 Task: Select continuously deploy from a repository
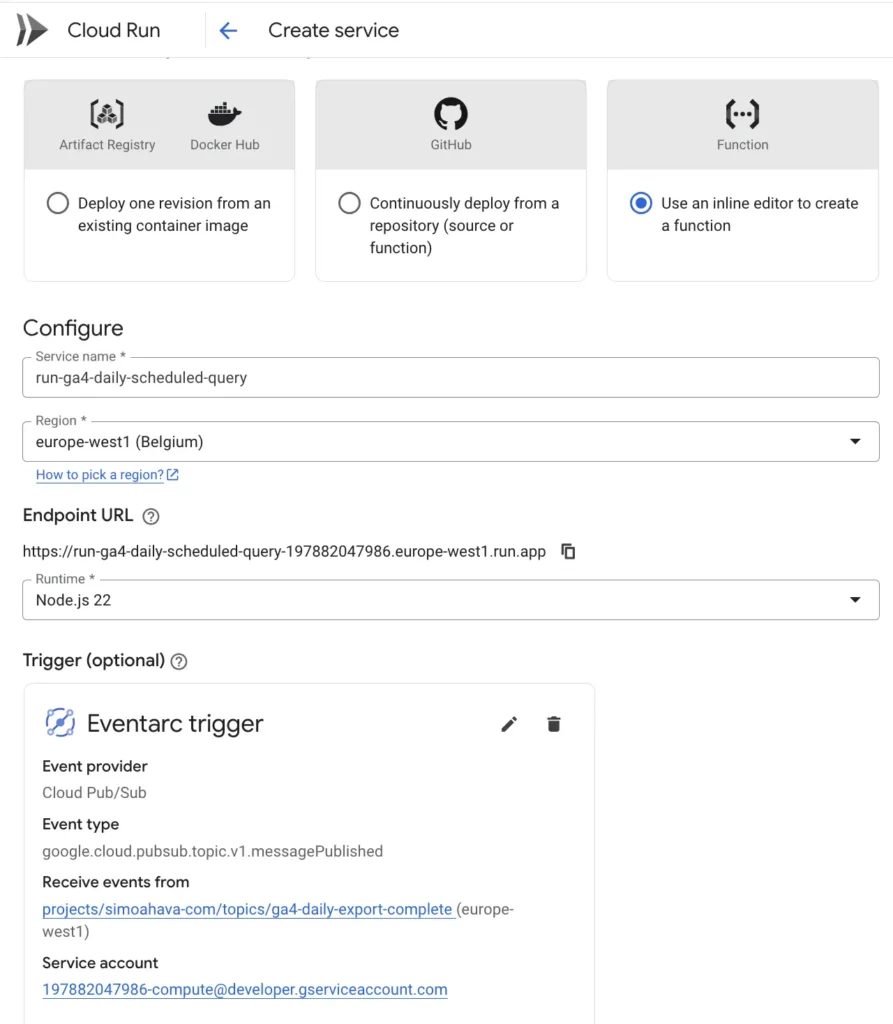(x=349, y=203)
